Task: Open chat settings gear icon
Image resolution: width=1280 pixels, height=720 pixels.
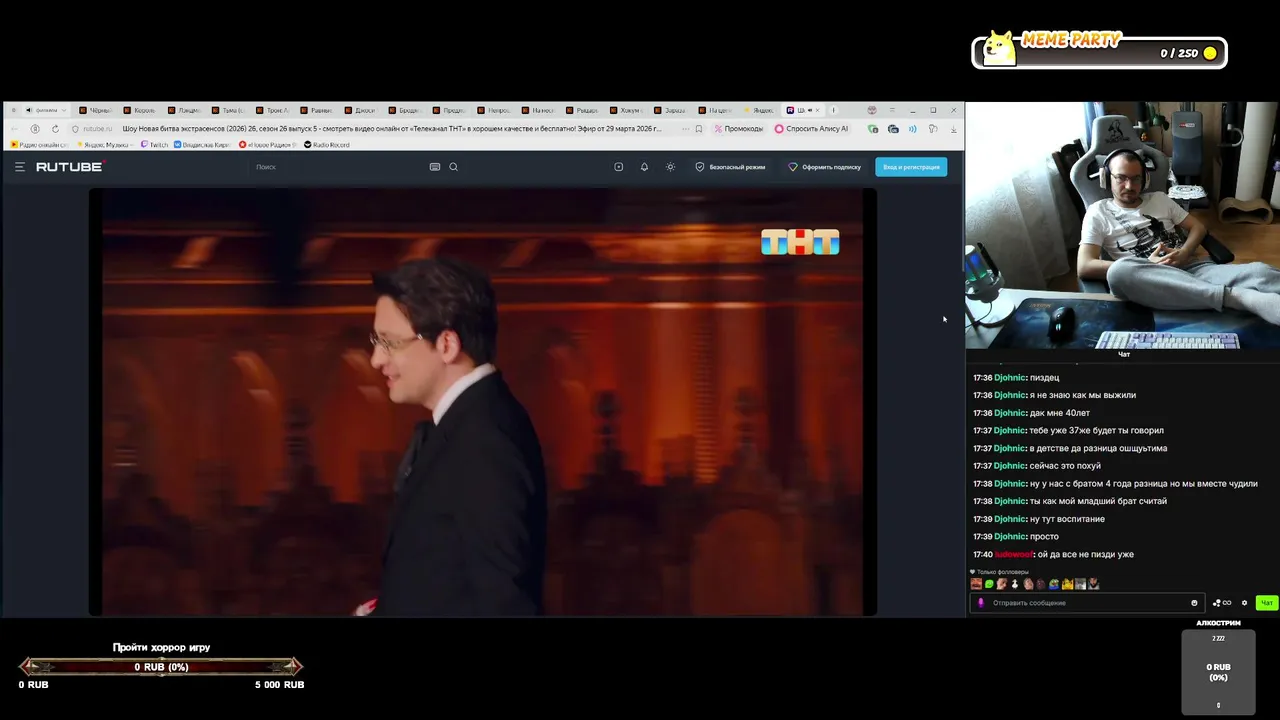Action: tap(1244, 603)
